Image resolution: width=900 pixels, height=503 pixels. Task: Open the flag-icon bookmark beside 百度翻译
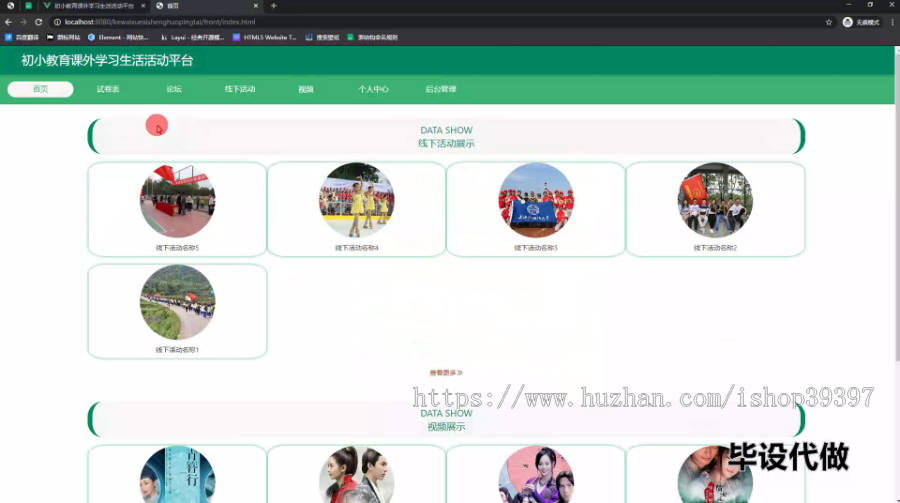pyautogui.click(x=64, y=37)
